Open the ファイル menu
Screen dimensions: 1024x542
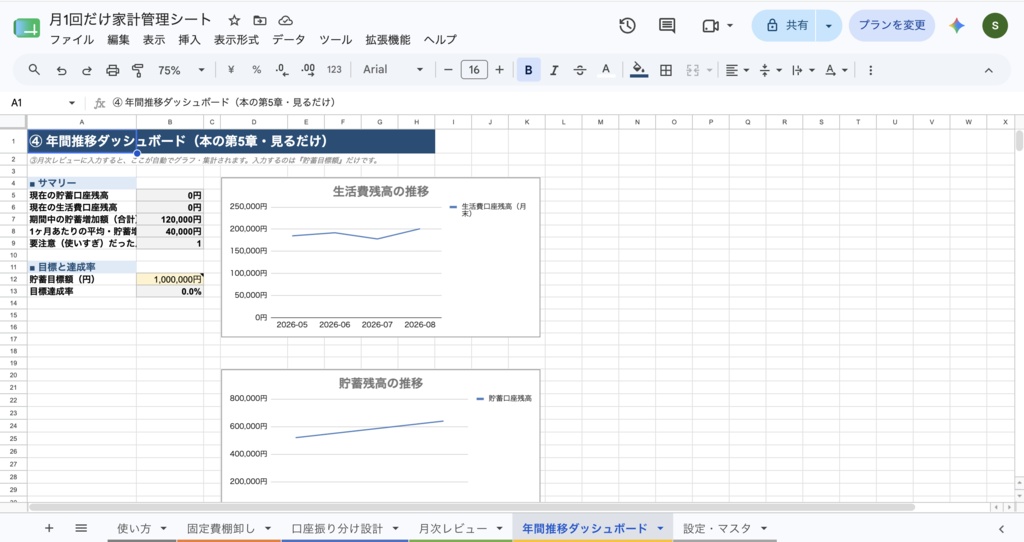pos(72,40)
